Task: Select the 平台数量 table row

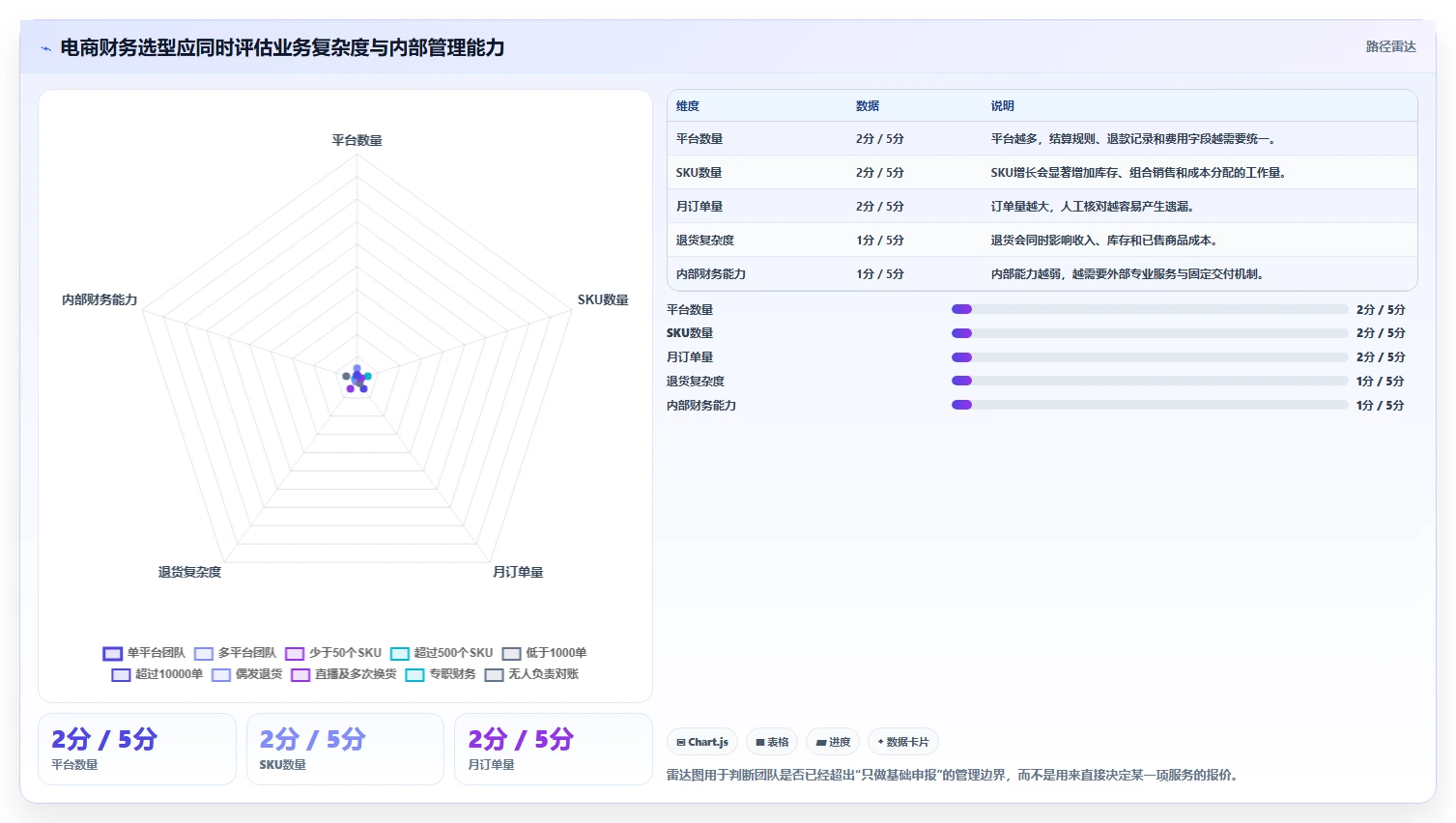Action: click(x=1042, y=139)
